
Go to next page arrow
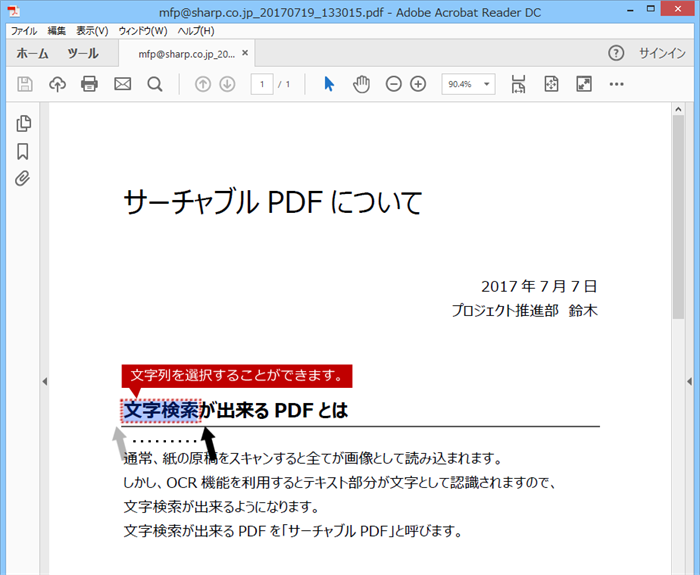(x=227, y=84)
